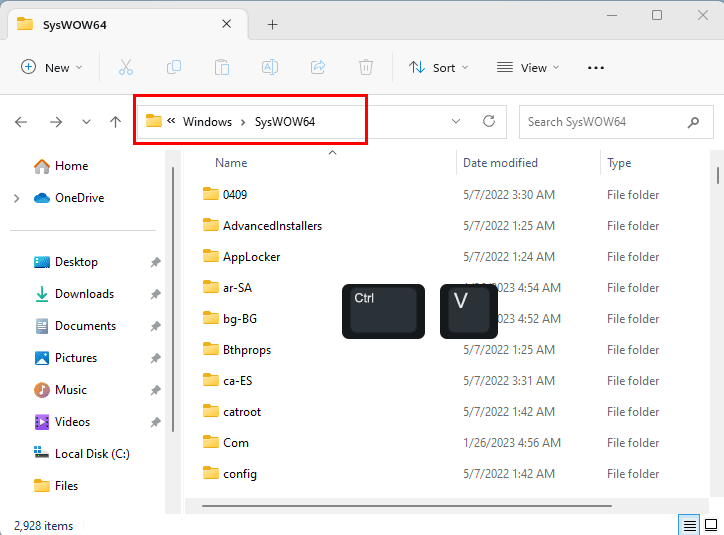The image size is (724, 535).
Task: Click the navigation pane scrollbar
Action: [173, 299]
